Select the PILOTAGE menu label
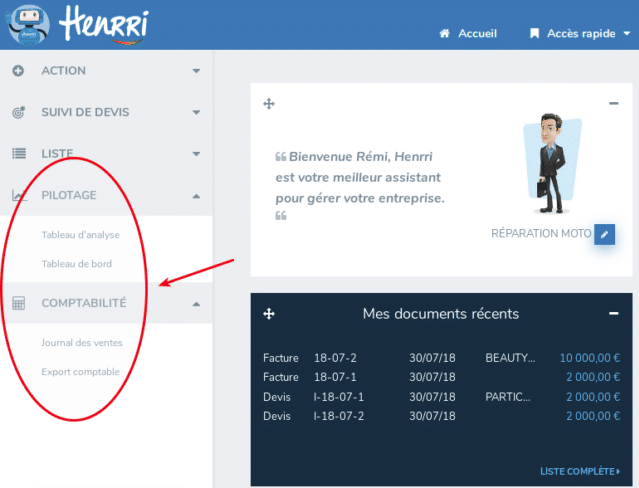The height and width of the screenshot is (488, 639). [69, 195]
